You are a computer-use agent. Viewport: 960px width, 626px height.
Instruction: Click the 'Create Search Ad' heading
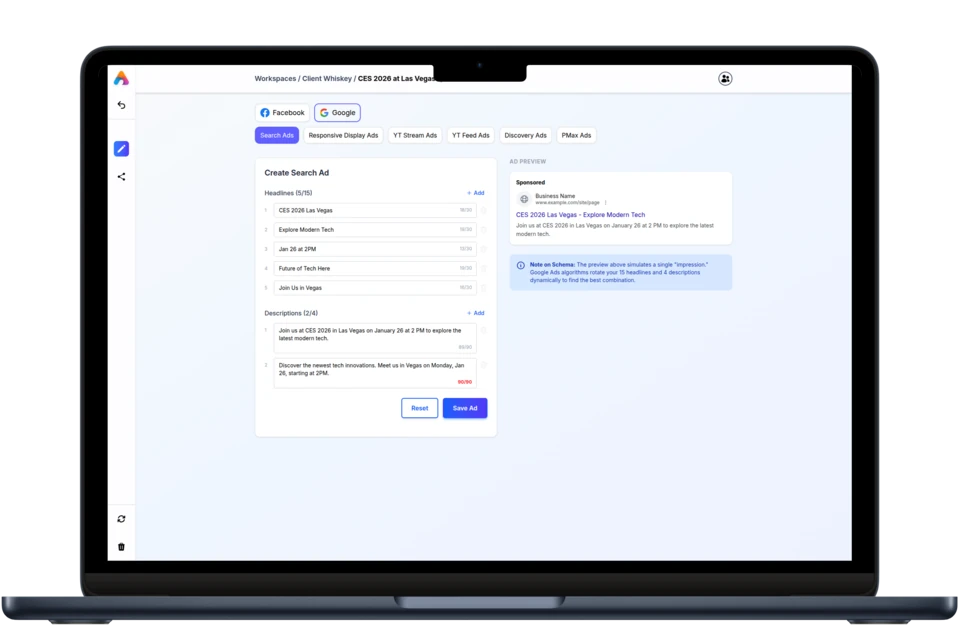point(296,173)
